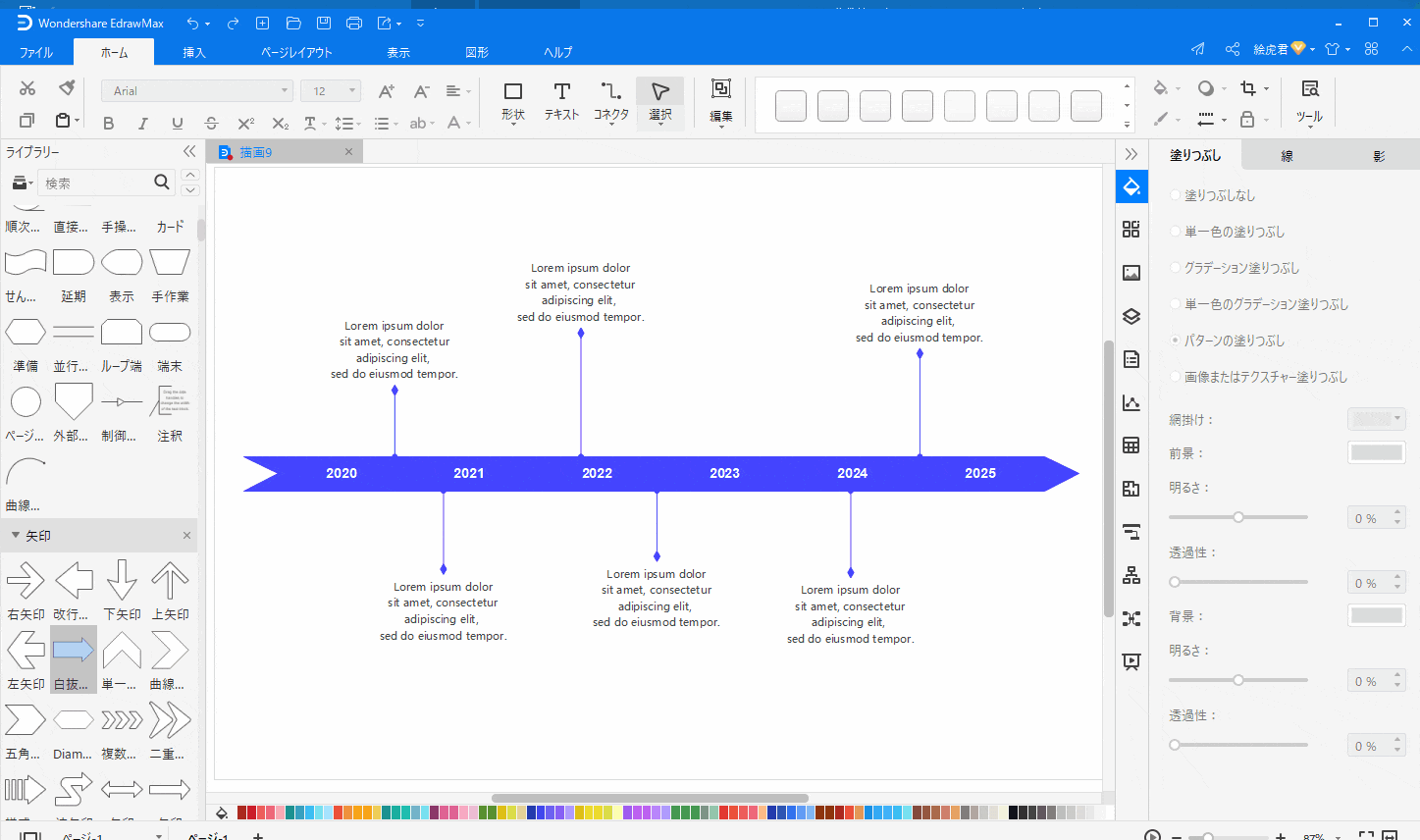Click the Bold formatting icon
This screenshot has width=1420, height=840.
point(108,123)
